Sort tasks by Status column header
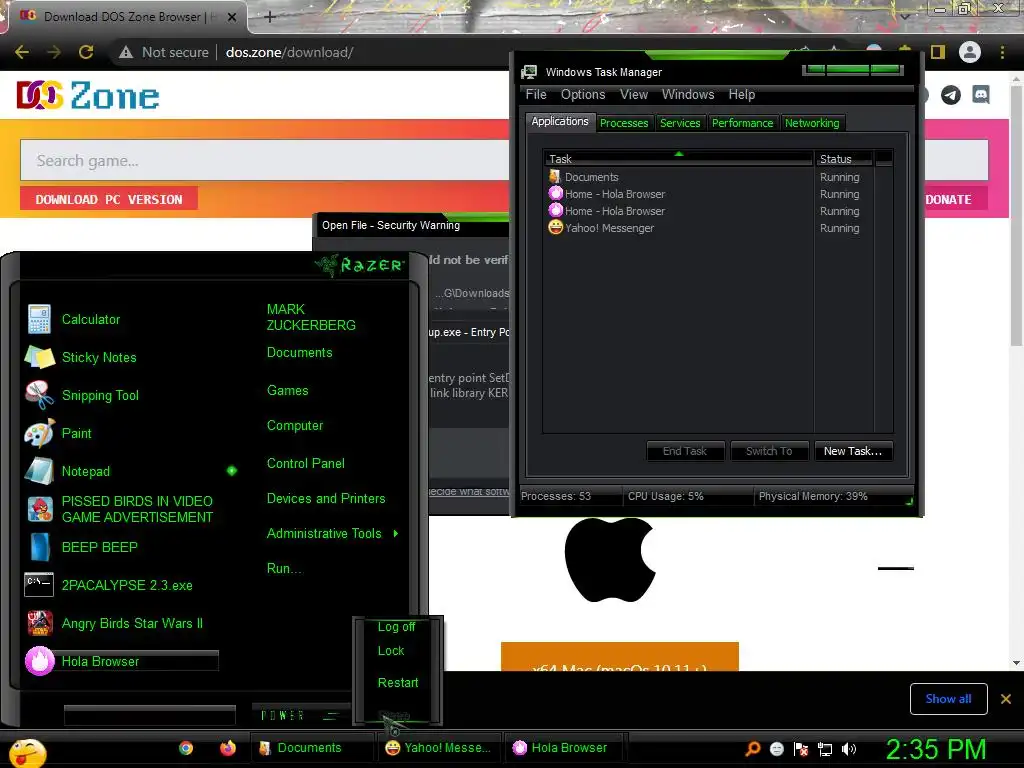1024x768 pixels. pyautogui.click(x=842, y=159)
